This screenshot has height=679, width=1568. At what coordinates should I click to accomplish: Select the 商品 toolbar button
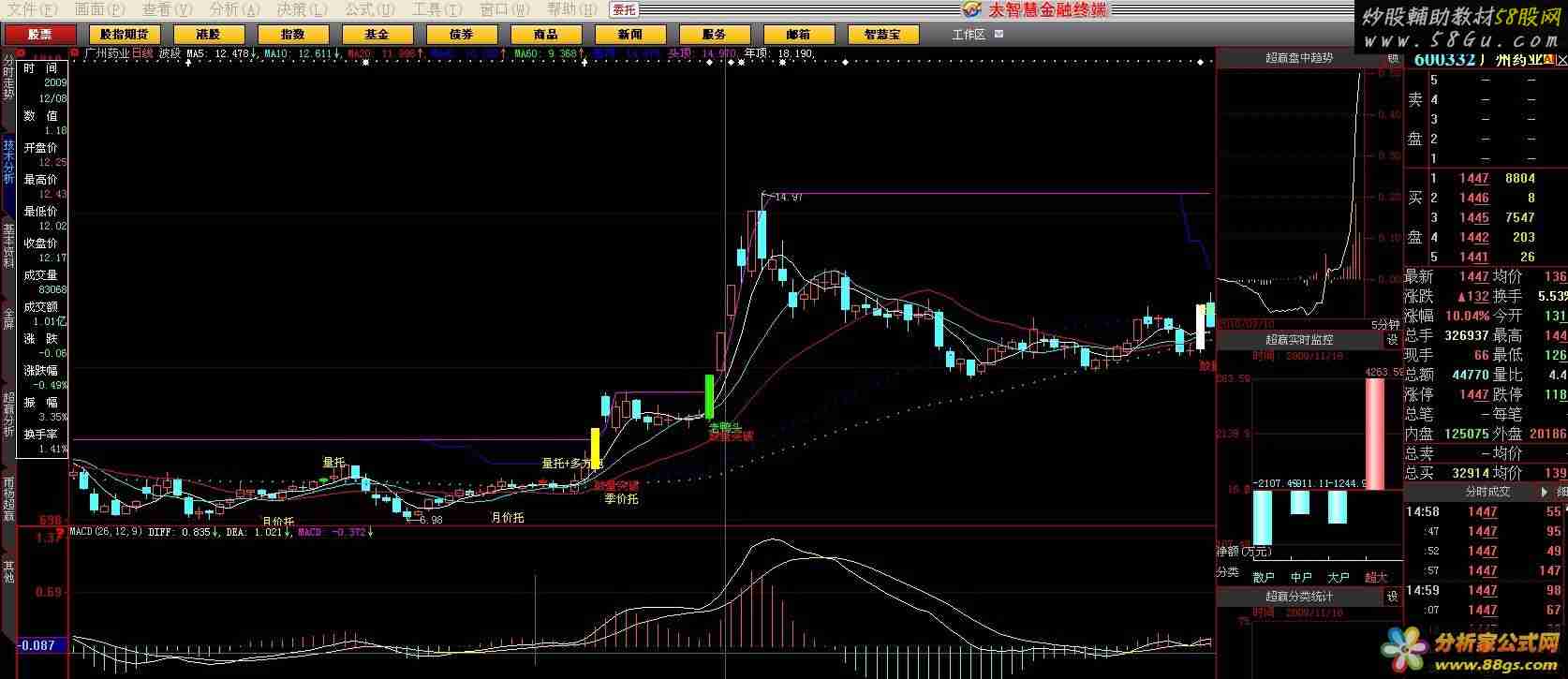546,34
